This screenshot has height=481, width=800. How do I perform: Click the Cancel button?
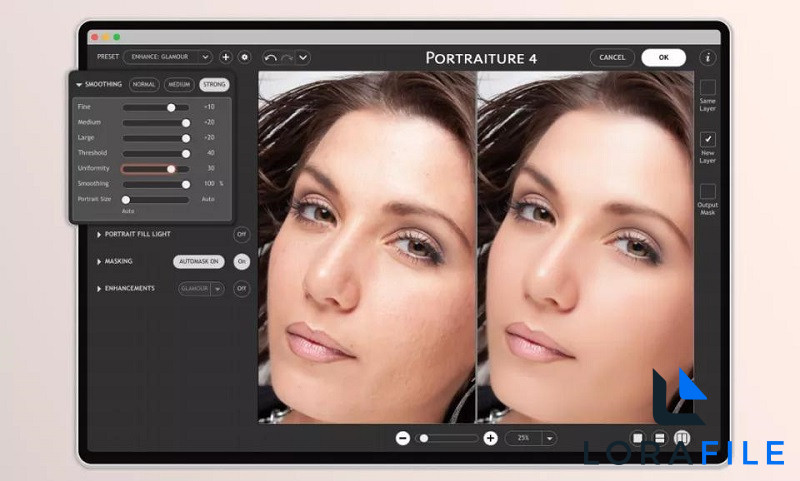(x=612, y=58)
